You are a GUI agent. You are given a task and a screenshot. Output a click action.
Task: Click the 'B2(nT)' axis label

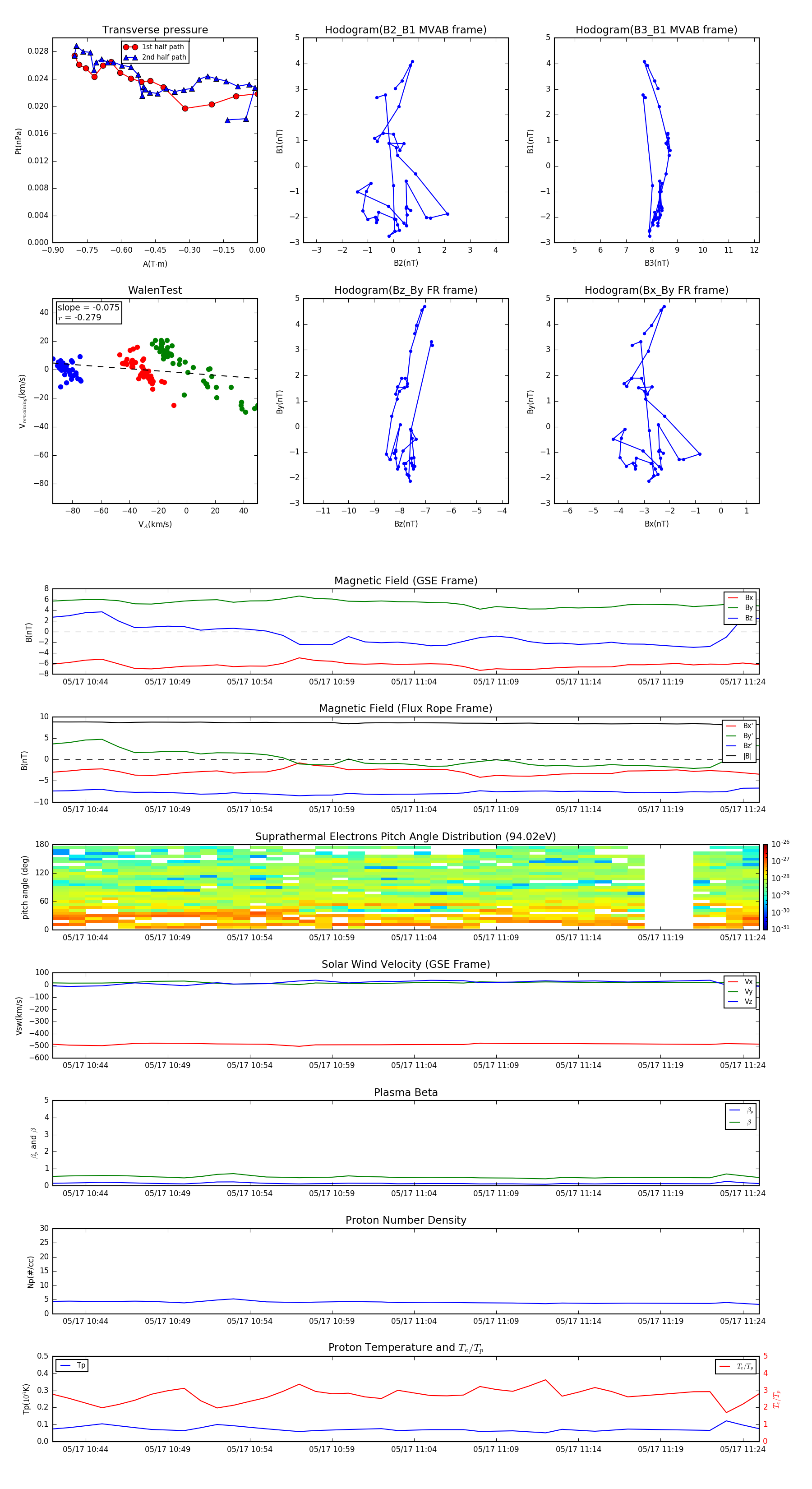(x=406, y=263)
